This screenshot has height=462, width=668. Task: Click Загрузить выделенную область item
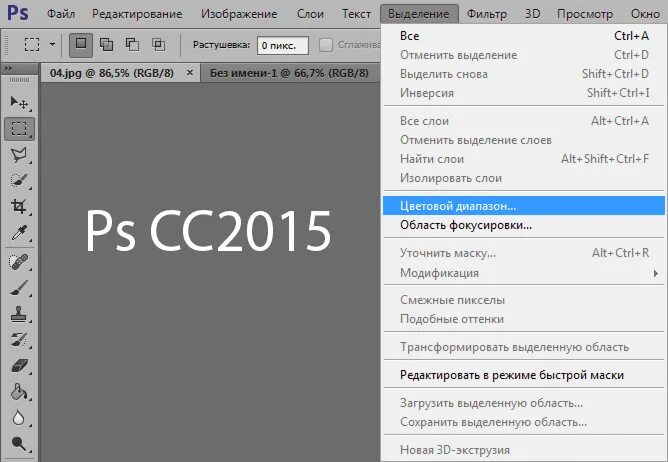click(x=524, y=403)
